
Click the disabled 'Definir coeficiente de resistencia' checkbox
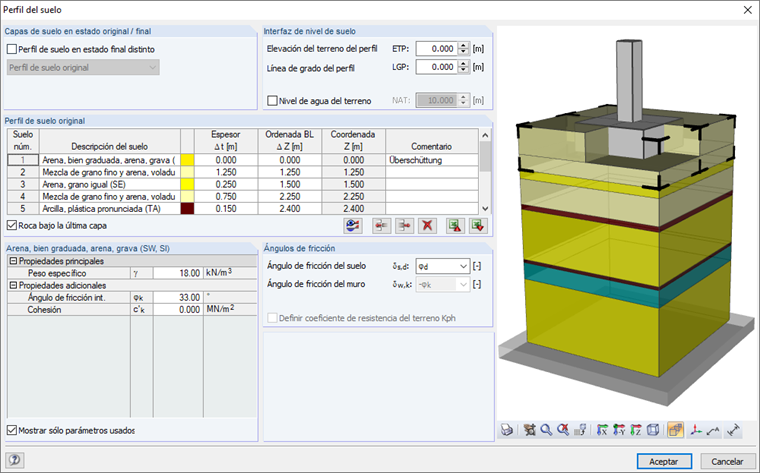pyautogui.click(x=272, y=318)
